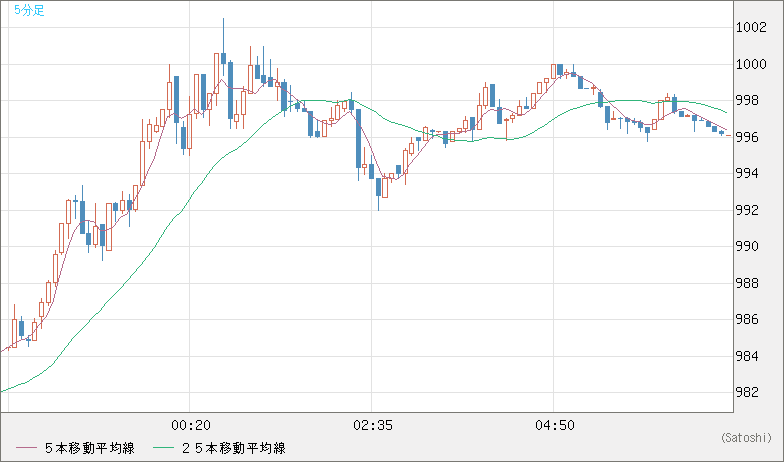Click the lowest blue candle near 992 after 02:35
Screen dimensions: 784x462
[378, 188]
